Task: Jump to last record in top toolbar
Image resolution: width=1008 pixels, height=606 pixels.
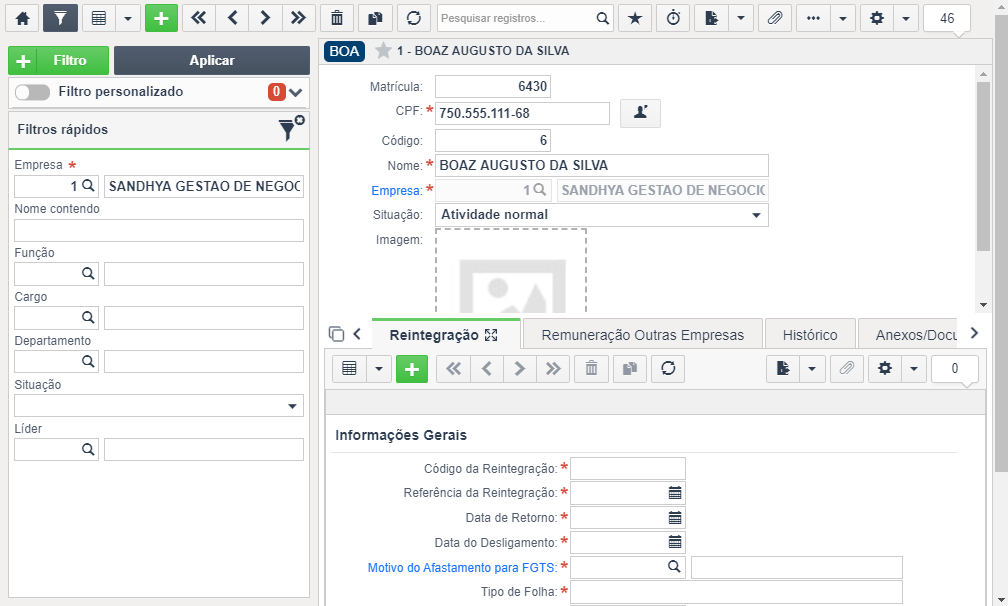Action: click(298, 18)
